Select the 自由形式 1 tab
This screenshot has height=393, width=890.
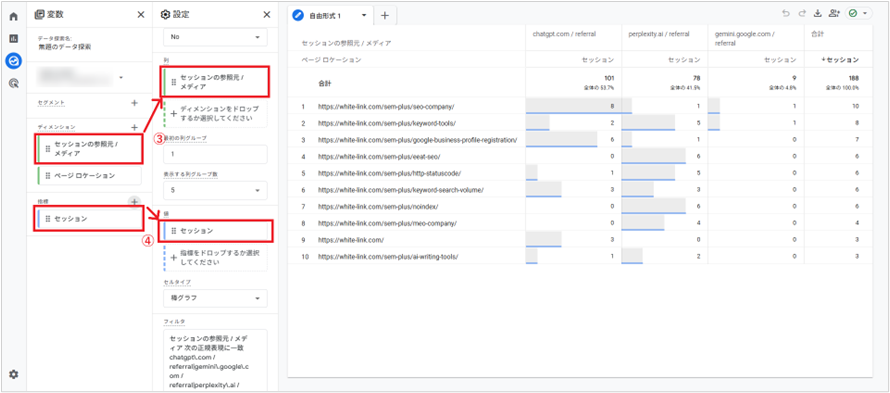coord(325,16)
